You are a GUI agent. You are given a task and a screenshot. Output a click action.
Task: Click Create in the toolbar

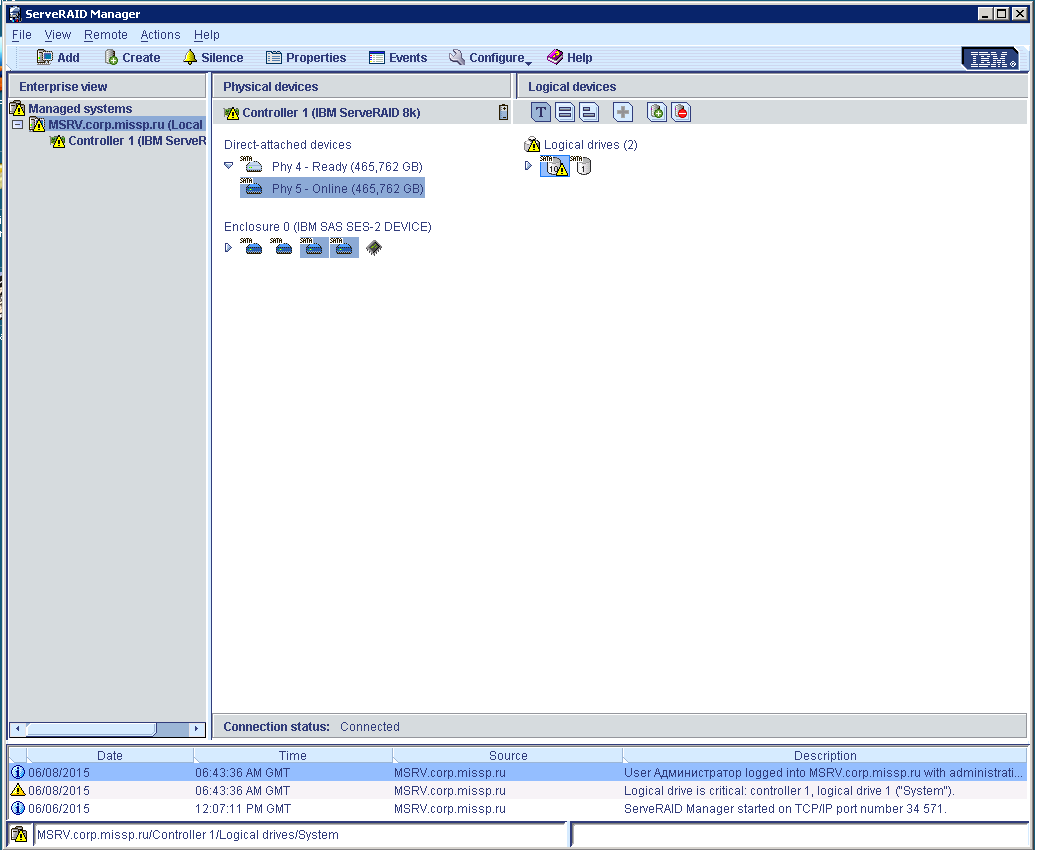click(132, 58)
